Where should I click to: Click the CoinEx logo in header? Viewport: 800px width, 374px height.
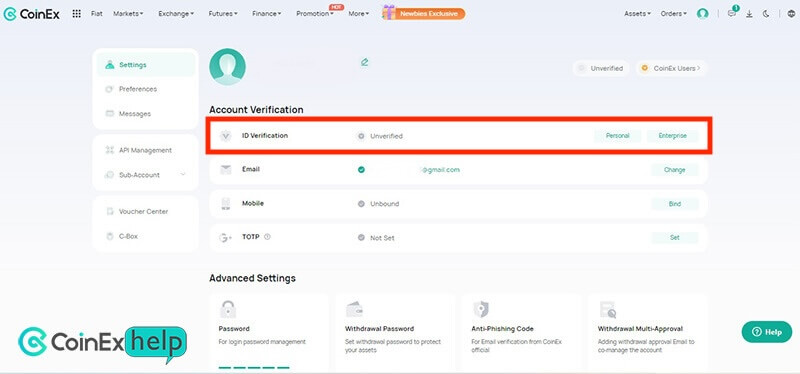31,14
